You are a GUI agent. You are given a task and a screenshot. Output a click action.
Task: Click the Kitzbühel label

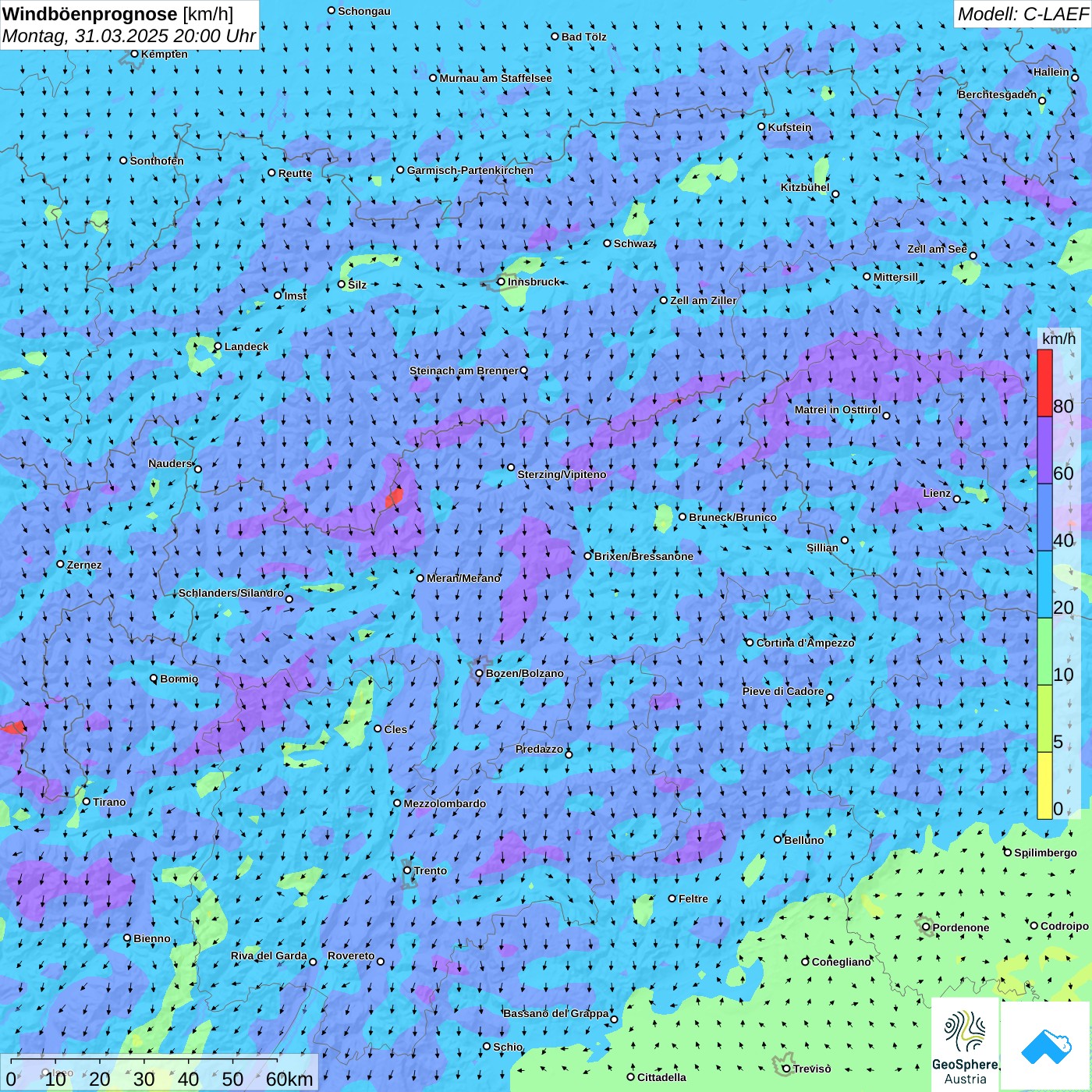click(x=805, y=187)
